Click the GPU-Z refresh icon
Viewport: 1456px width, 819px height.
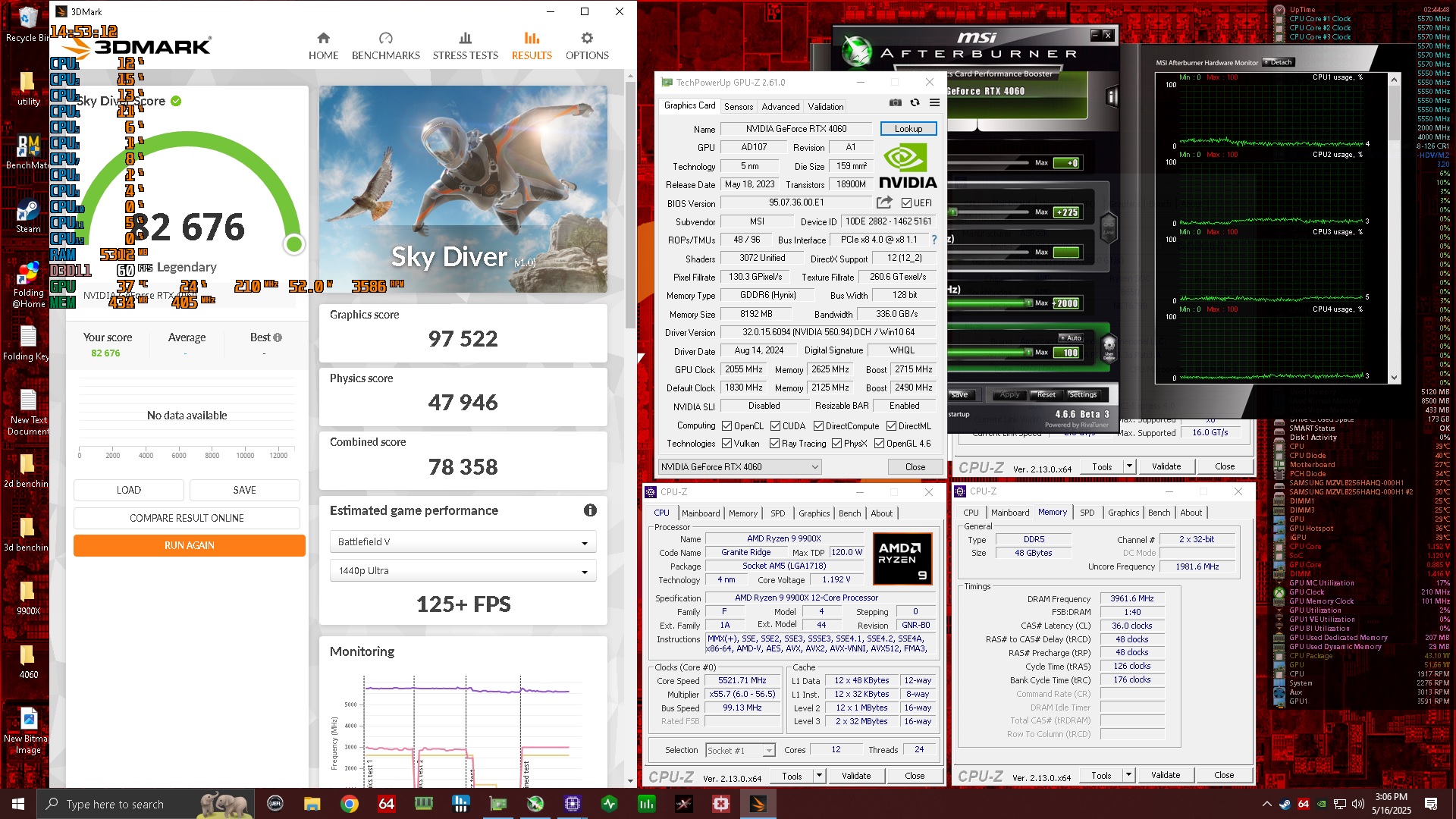coord(915,102)
